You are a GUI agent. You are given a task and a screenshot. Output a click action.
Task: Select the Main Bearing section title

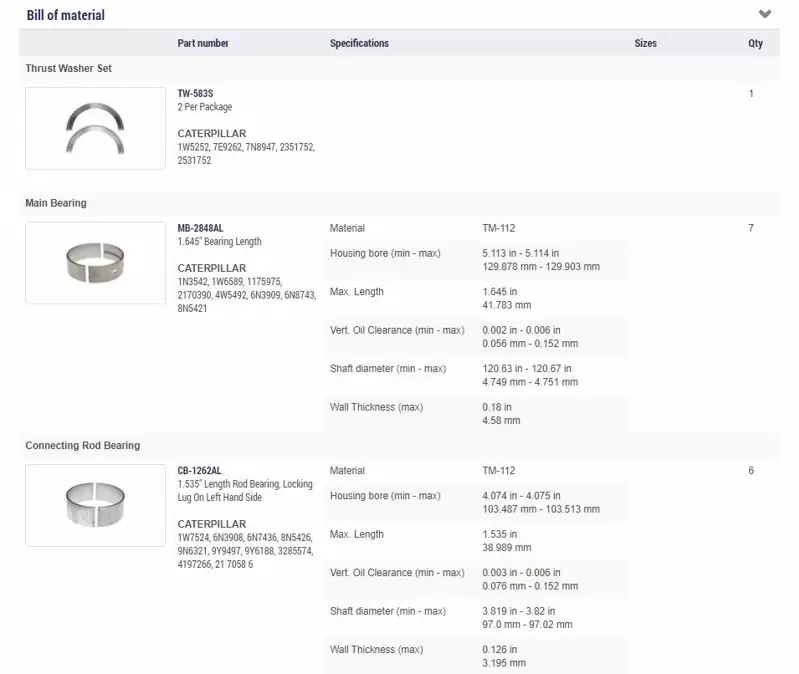[56, 203]
